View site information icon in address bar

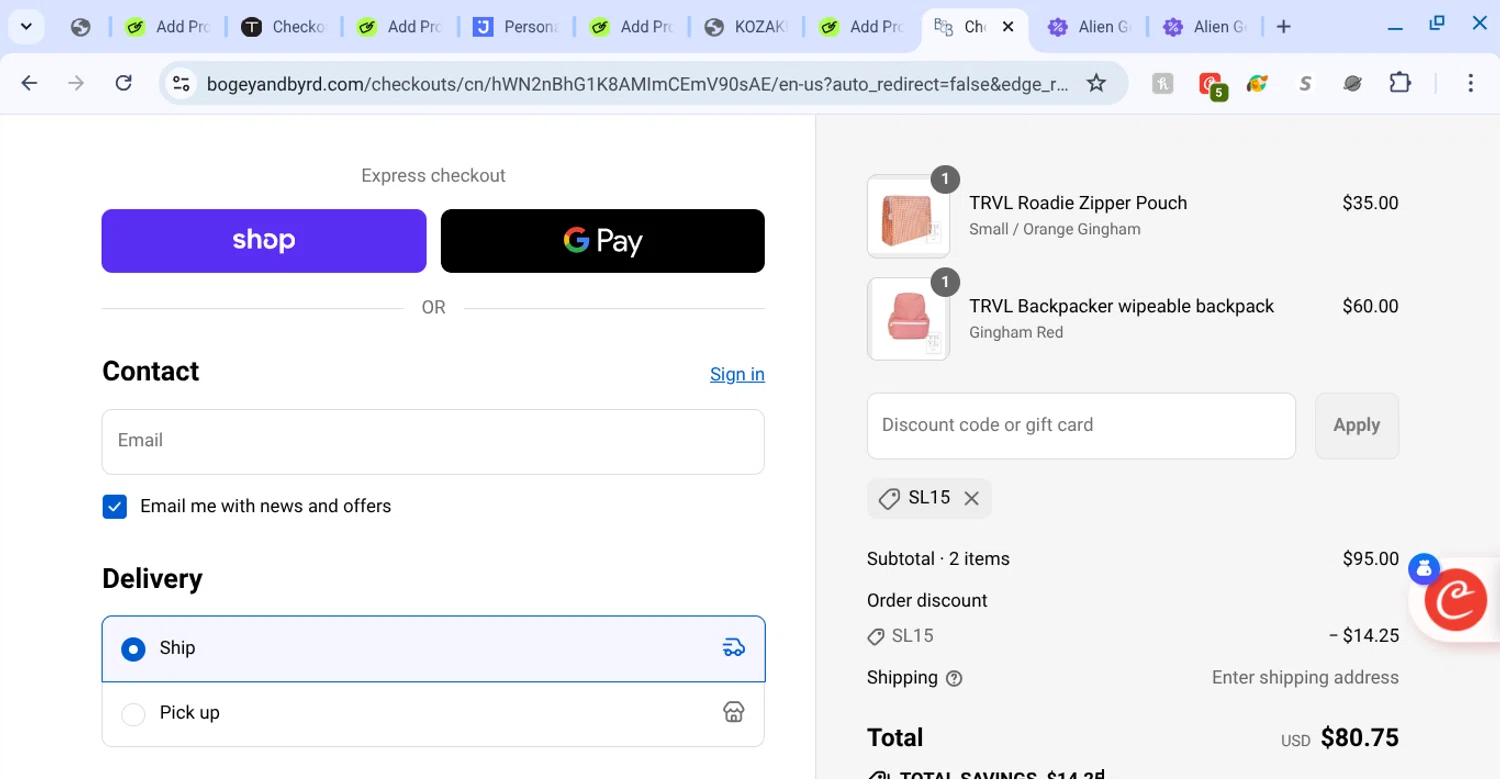pyautogui.click(x=181, y=83)
